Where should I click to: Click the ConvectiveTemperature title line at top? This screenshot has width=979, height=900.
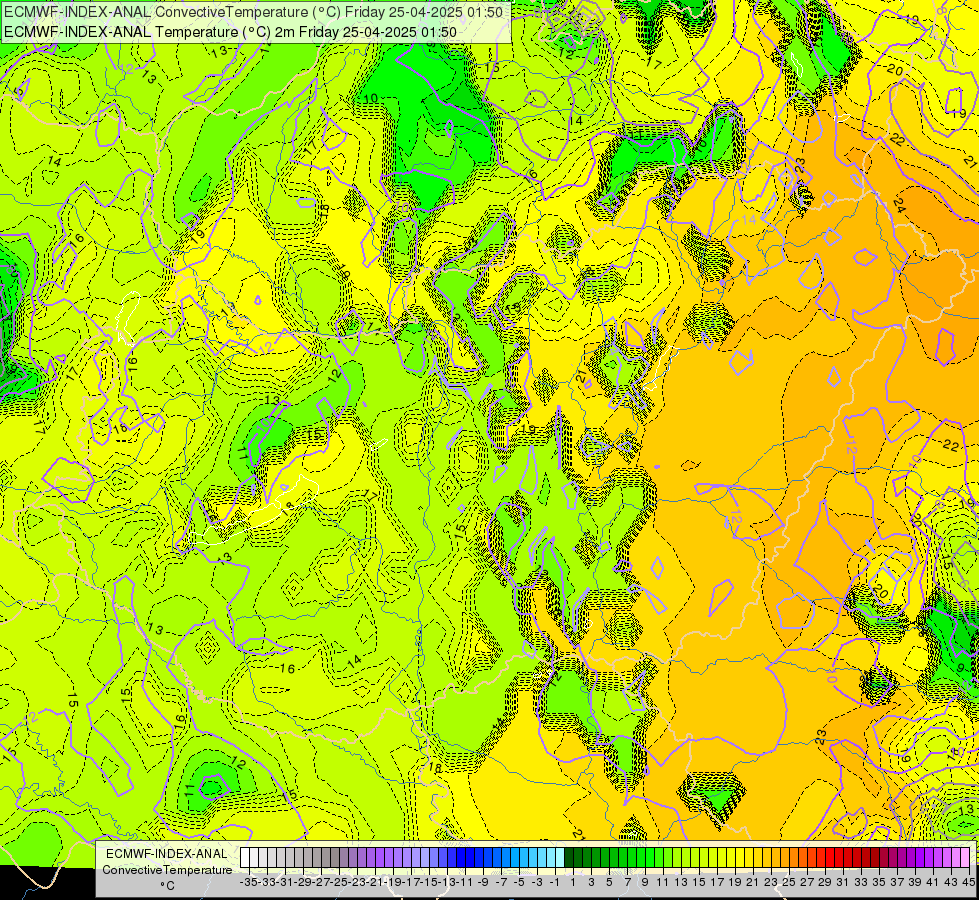[x=253, y=12]
